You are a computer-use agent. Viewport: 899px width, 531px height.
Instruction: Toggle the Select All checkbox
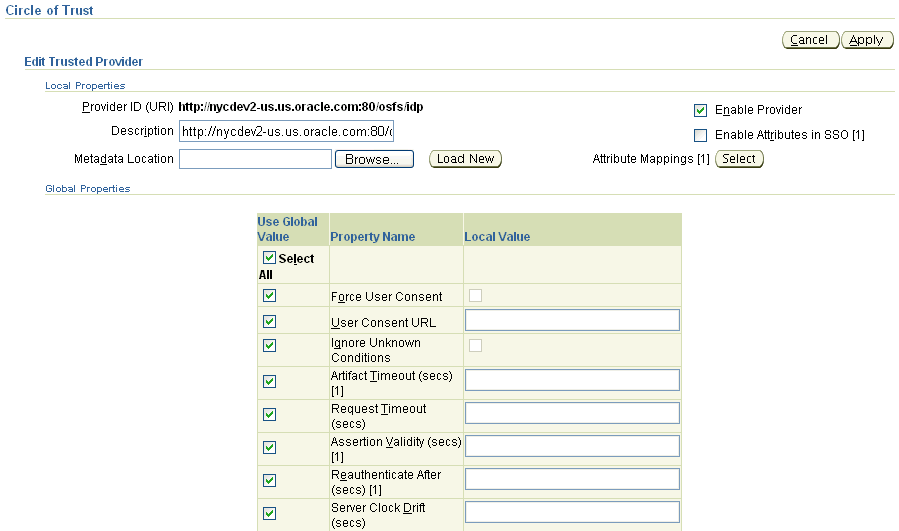point(269,257)
